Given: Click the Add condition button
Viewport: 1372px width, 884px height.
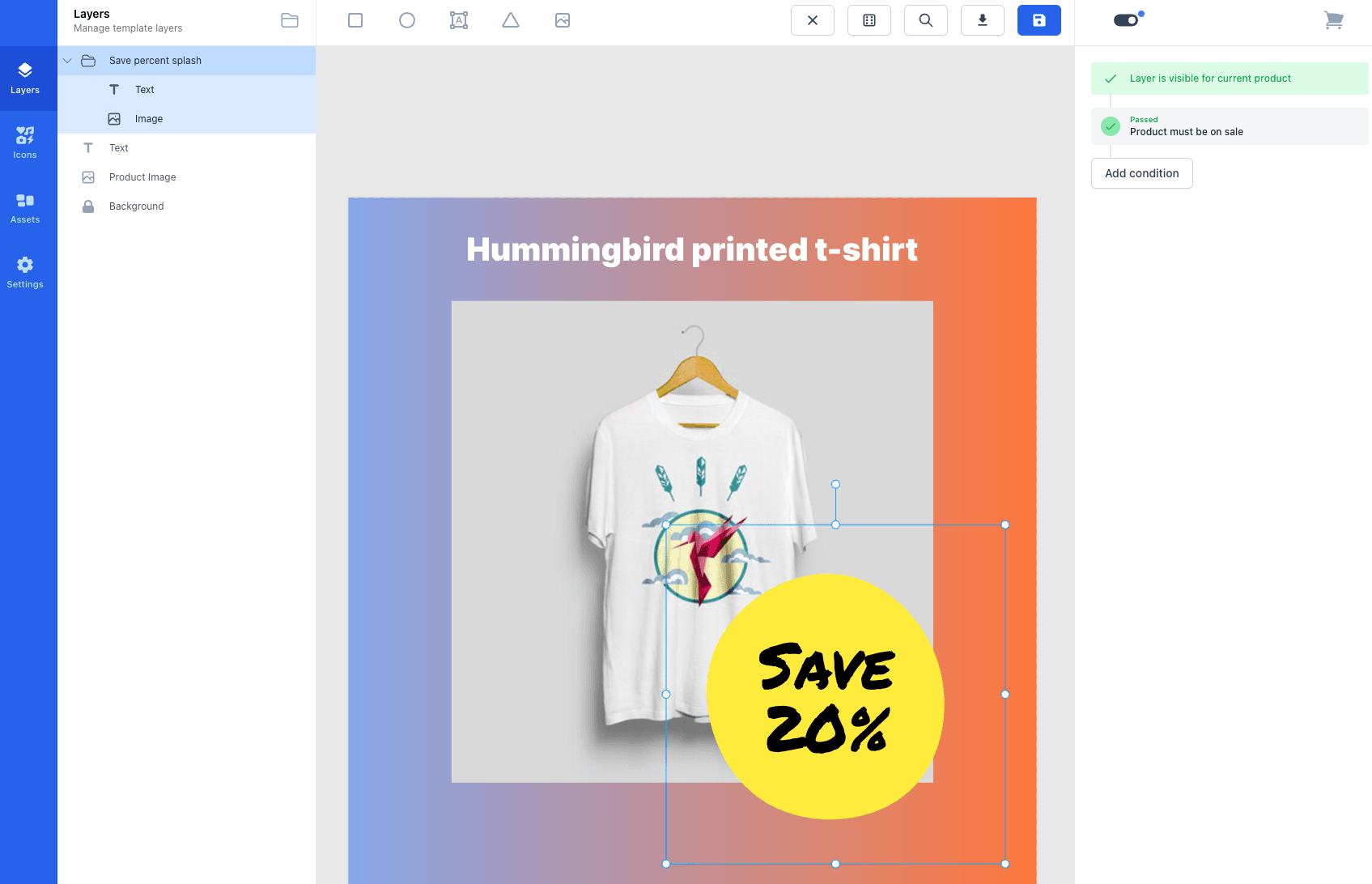Looking at the screenshot, I should click(x=1141, y=173).
